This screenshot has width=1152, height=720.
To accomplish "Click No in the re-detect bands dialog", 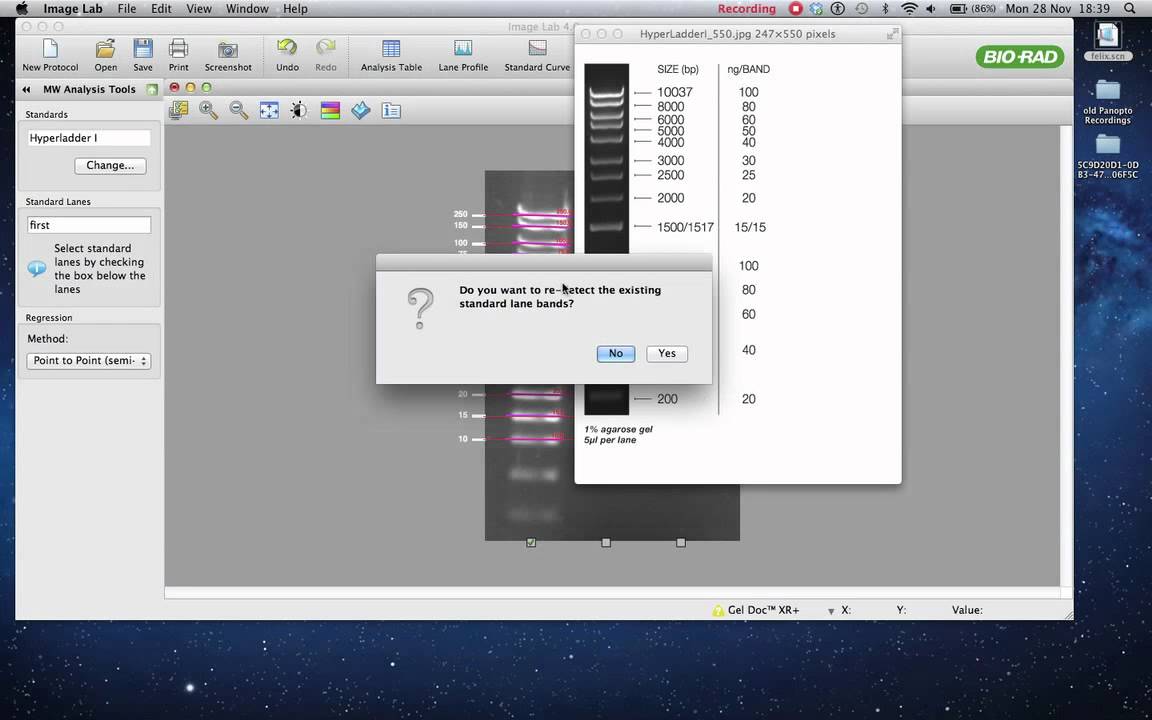I will [616, 353].
